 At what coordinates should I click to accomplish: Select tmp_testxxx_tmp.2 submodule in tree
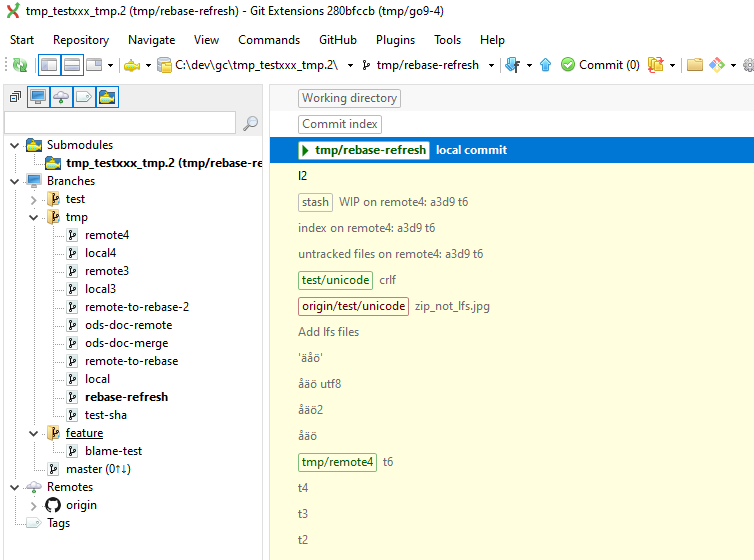[x=163, y=163]
